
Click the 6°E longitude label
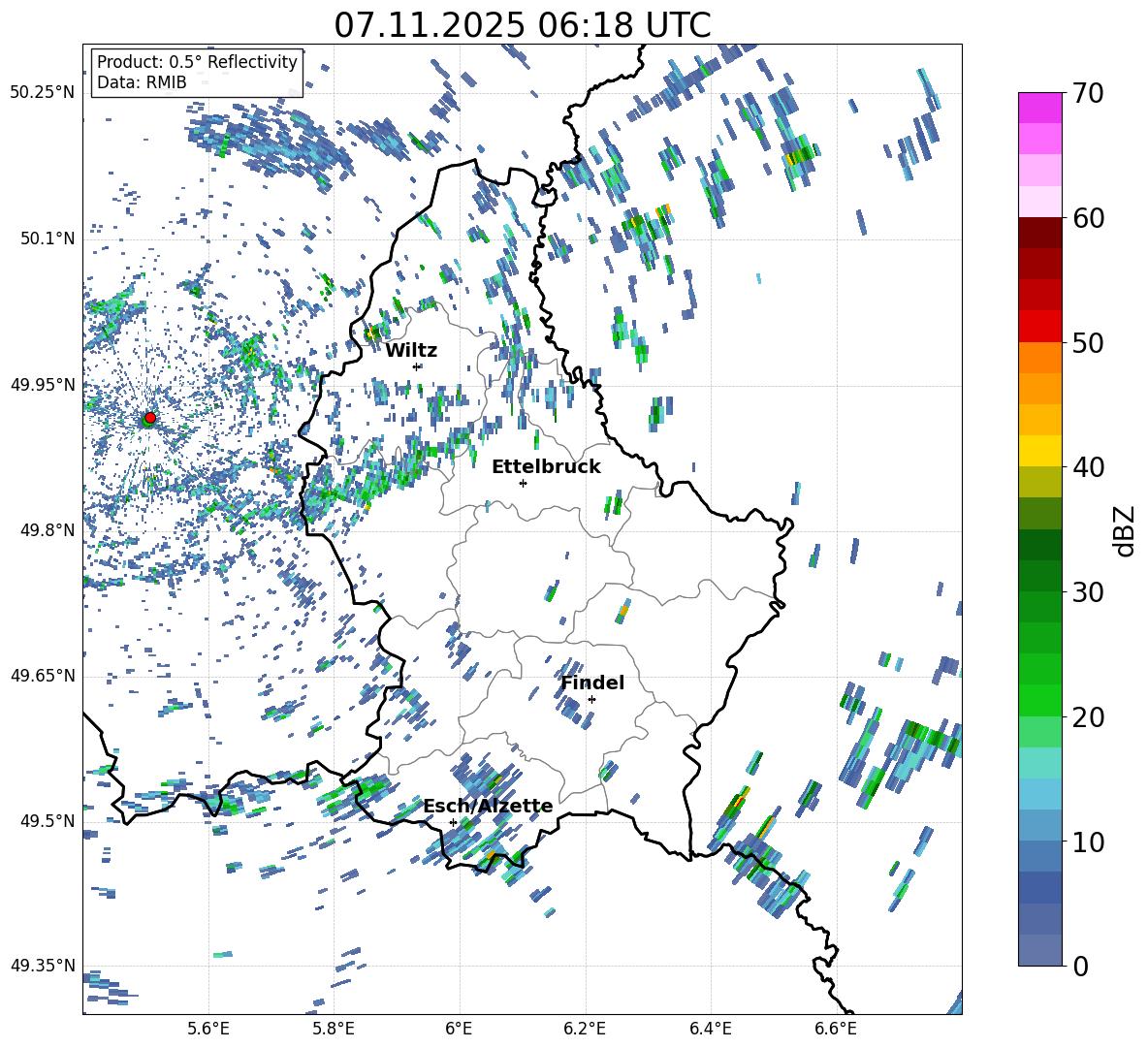pyautogui.click(x=459, y=1029)
